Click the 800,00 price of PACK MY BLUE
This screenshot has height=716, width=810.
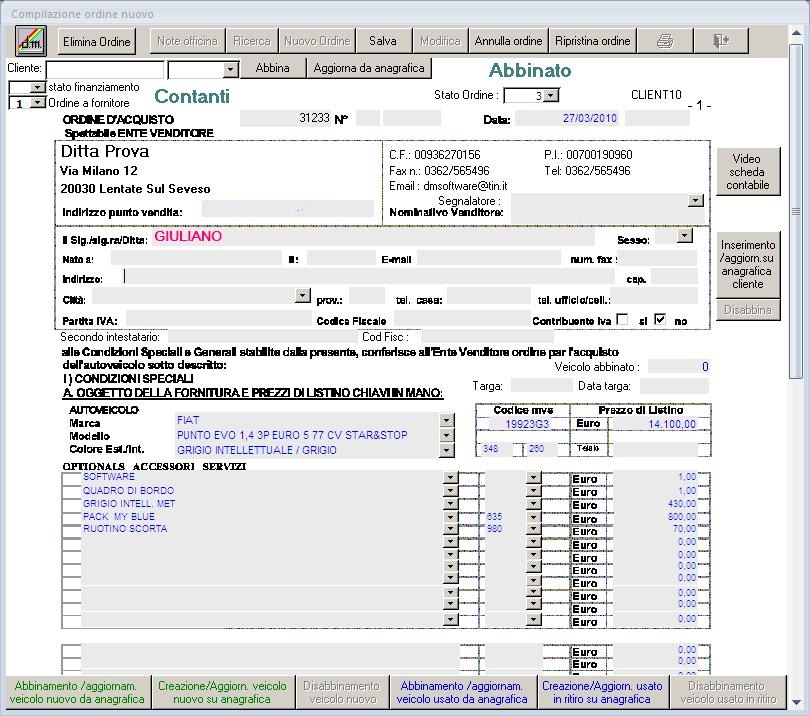[x=682, y=516]
